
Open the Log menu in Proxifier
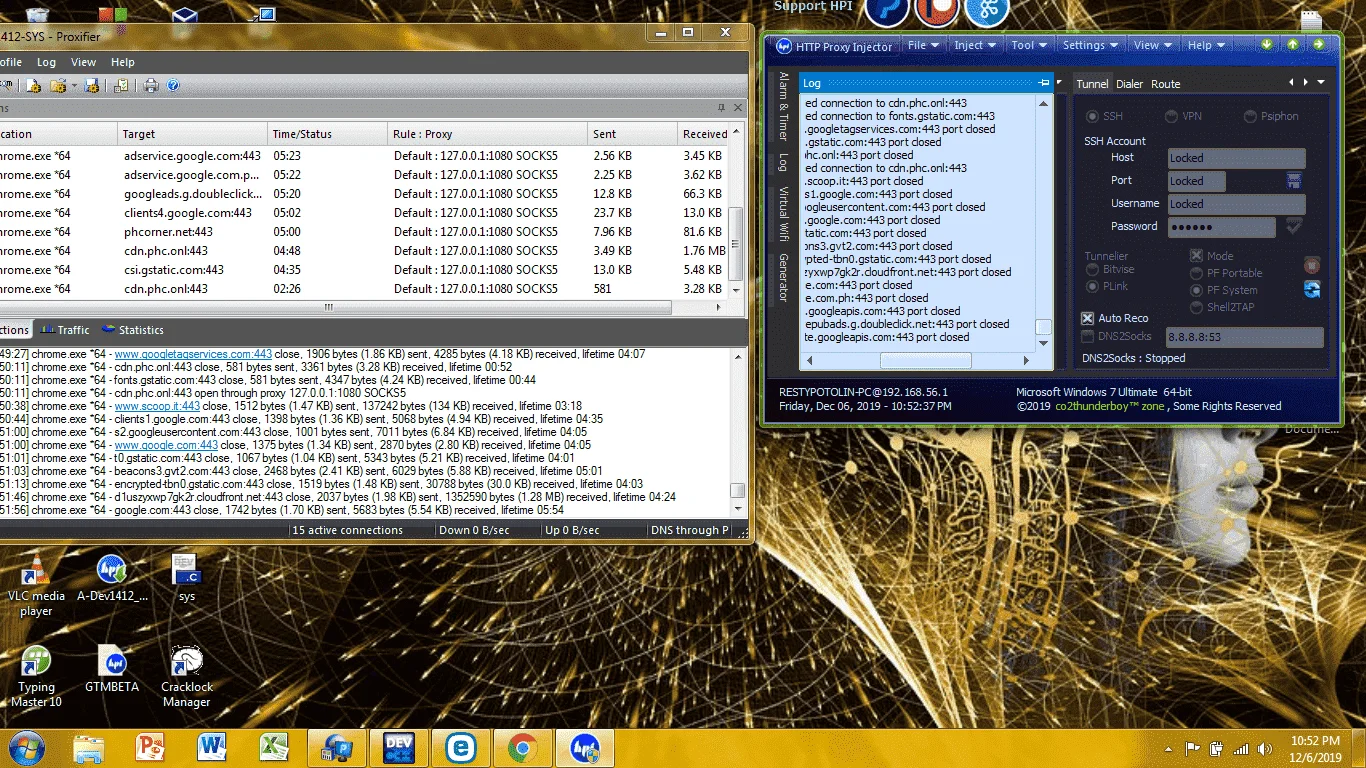tap(46, 62)
